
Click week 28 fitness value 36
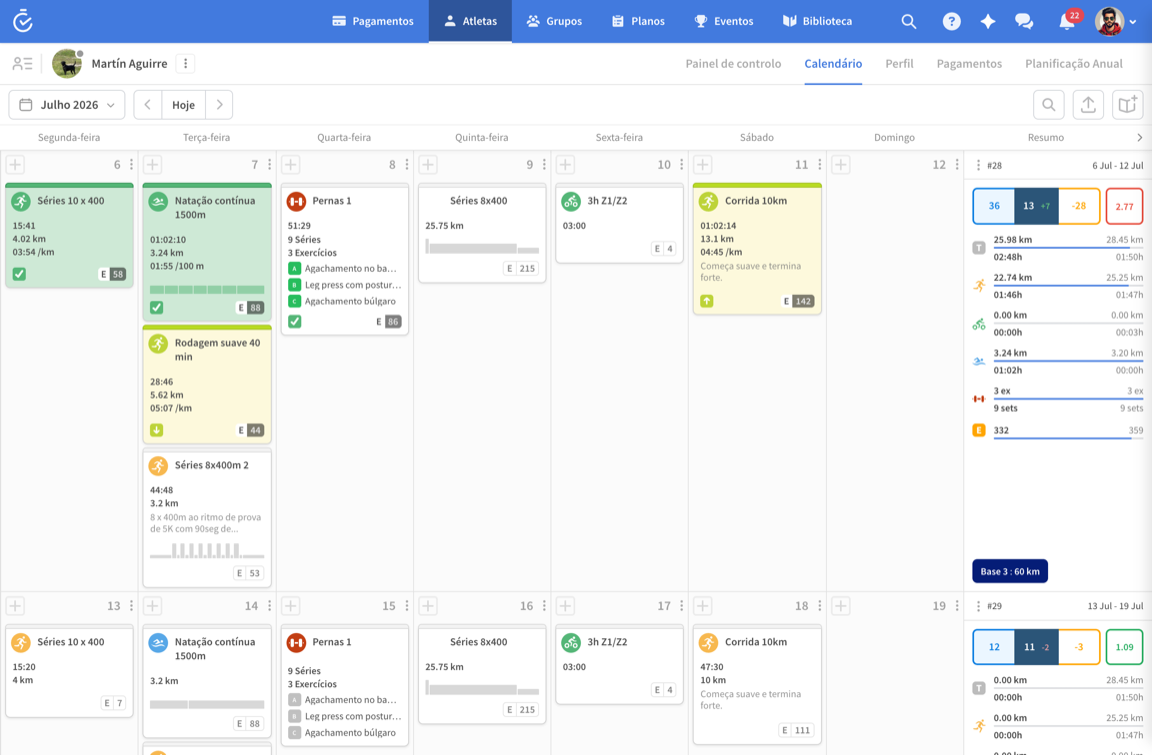click(x=994, y=206)
